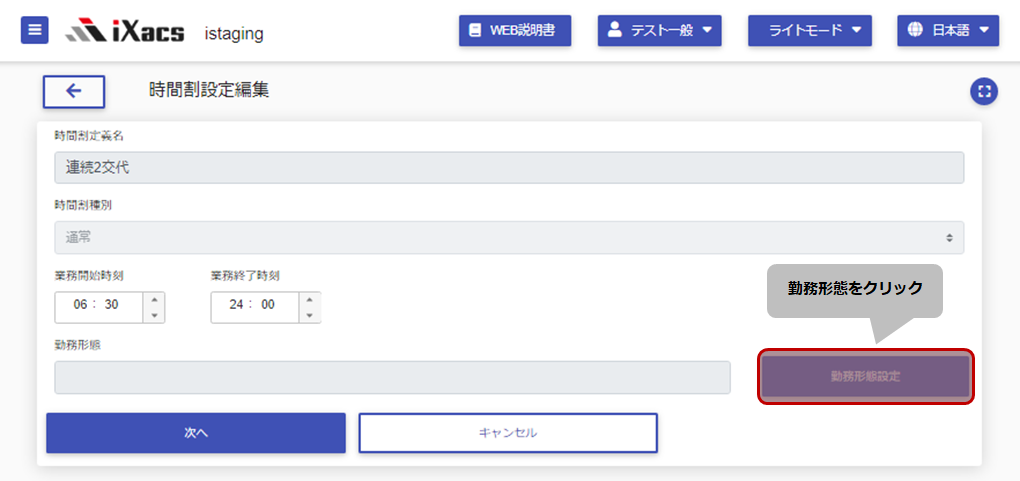Viewport: 1020px width, 481px height.
Task: Click the empty 勤務形態 field
Action: click(392, 378)
